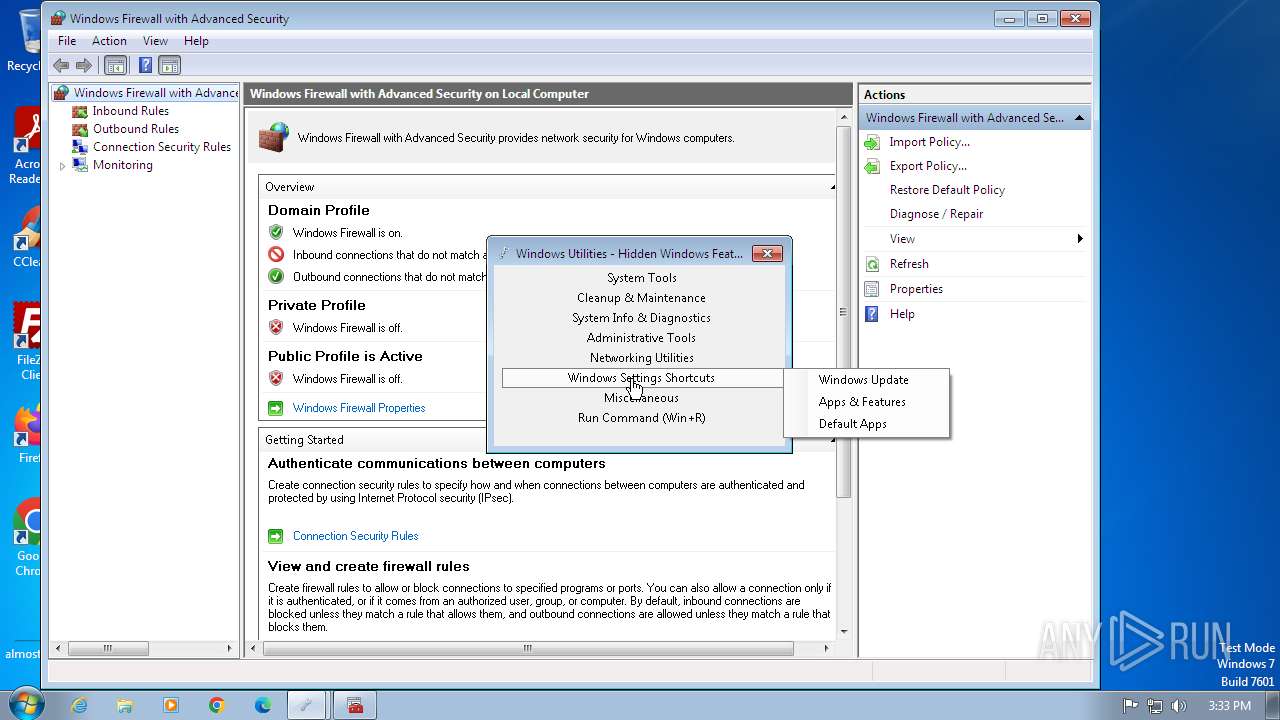Click the network tray icon

point(1155,706)
